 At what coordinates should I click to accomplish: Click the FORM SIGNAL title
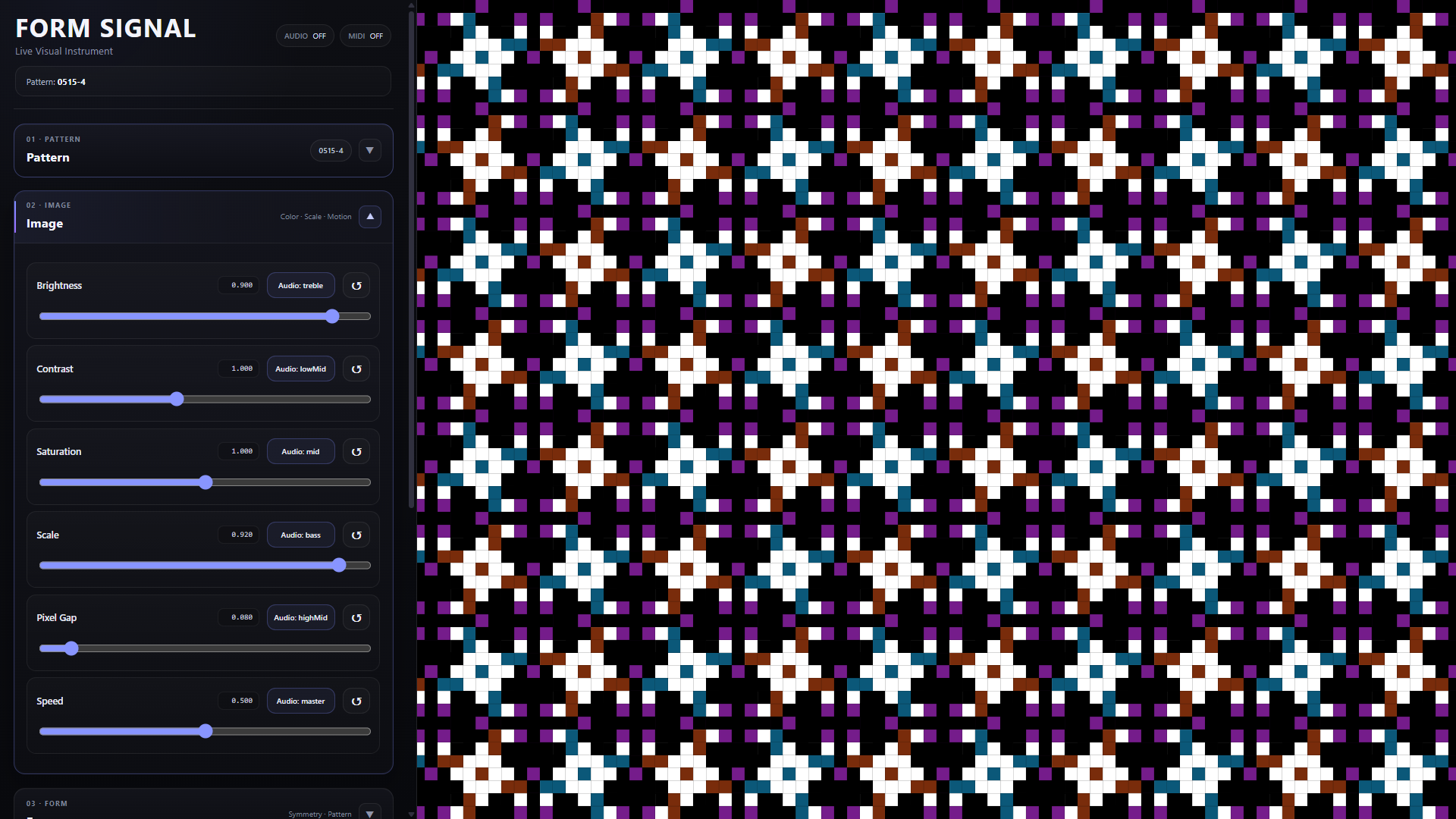tap(105, 28)
